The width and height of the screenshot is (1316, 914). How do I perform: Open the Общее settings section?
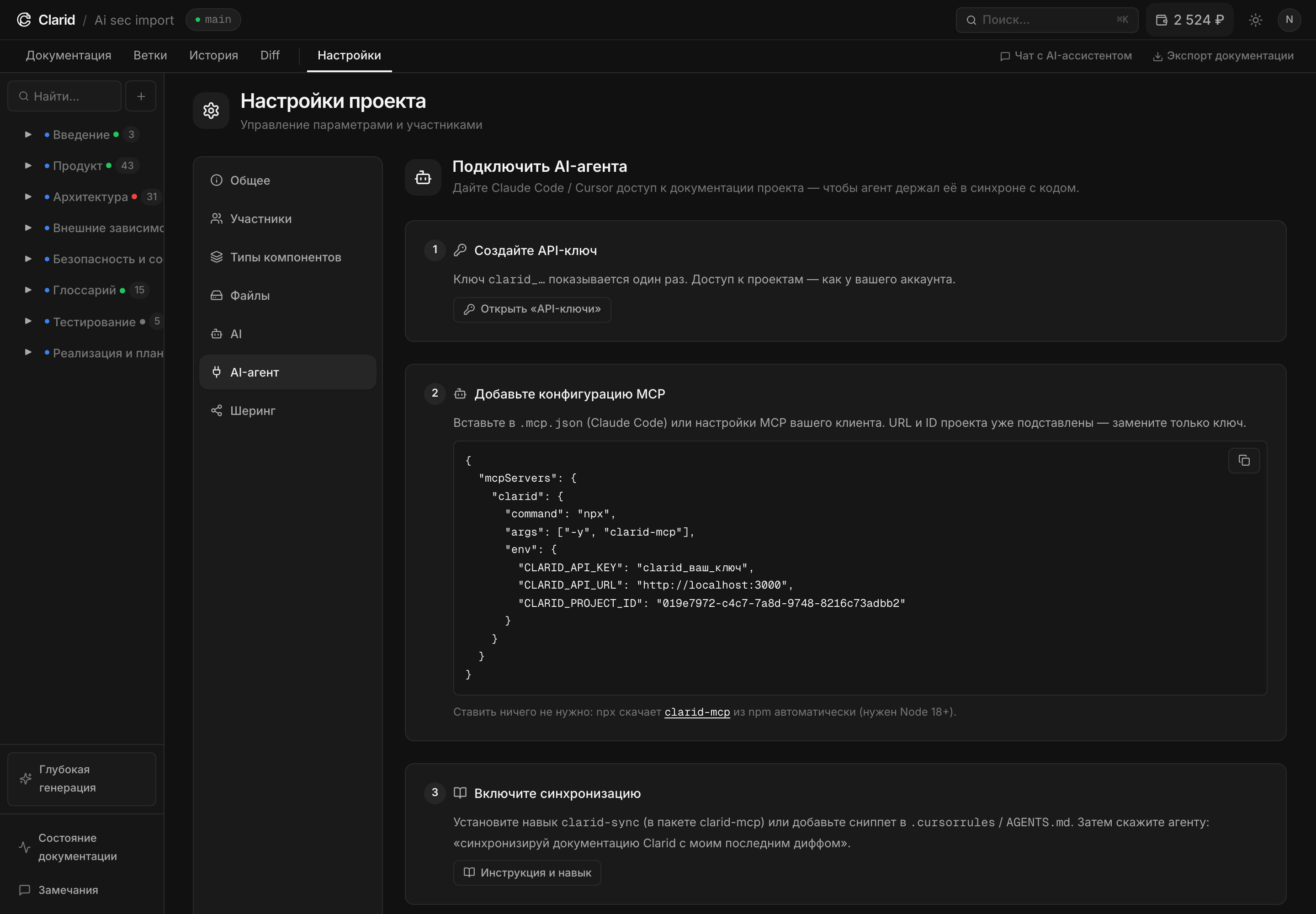coord(287,181)
